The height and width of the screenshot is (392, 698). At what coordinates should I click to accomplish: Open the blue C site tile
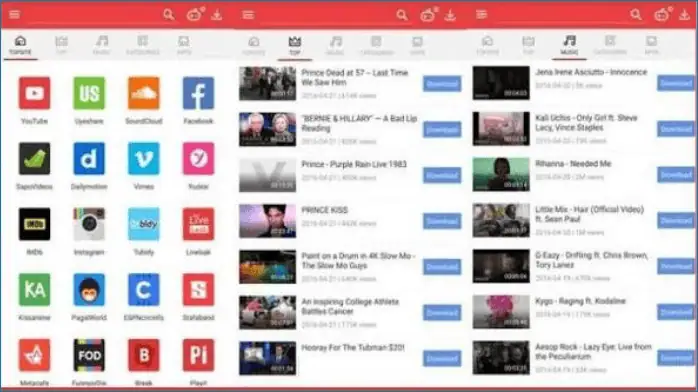(x=143, y=290)
